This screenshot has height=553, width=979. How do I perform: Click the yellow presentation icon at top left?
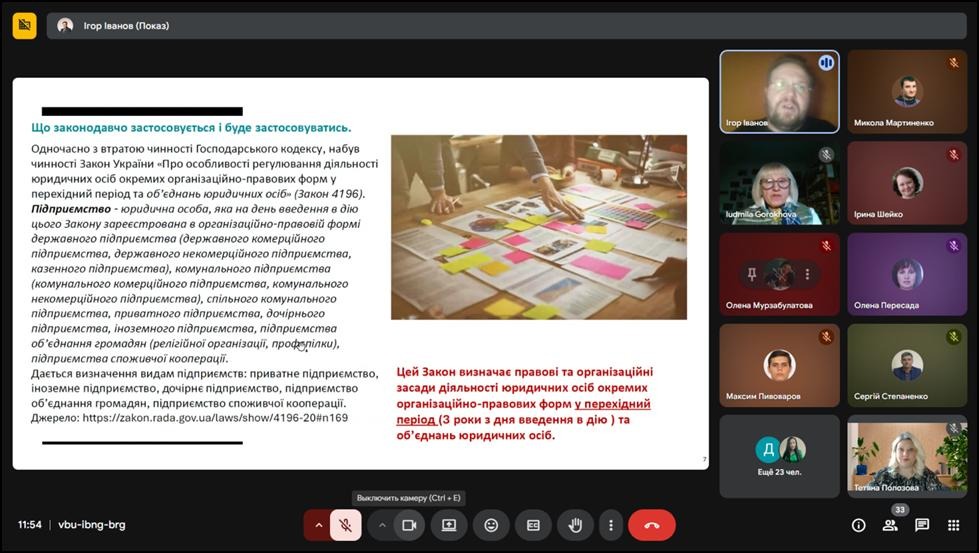click(24, 25)
